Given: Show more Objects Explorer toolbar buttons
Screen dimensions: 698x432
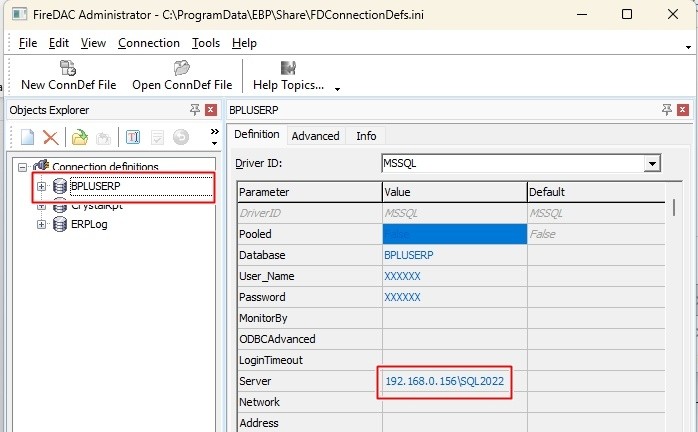Looking at the screenshot, I should click(x=213, y=133).
